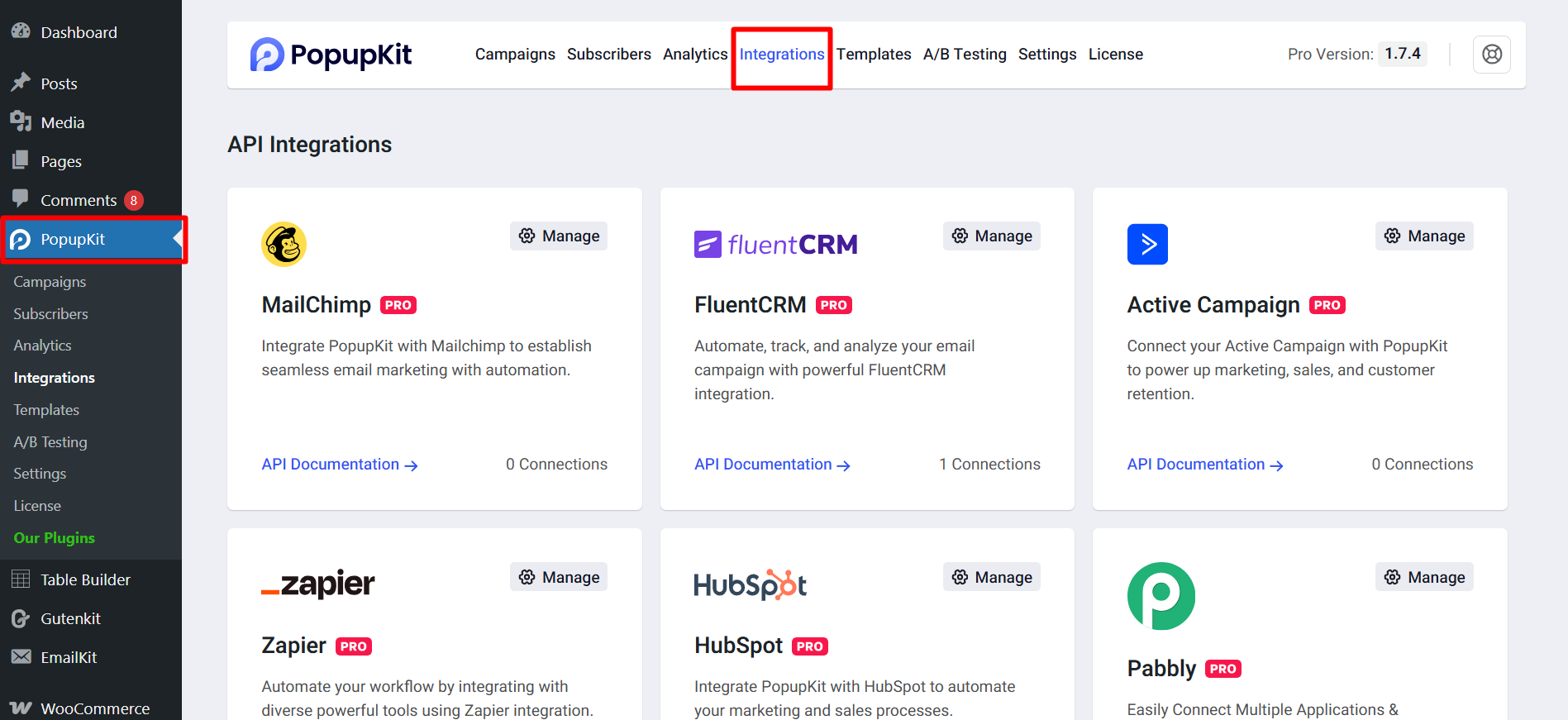1568x720 pixels.
Task: Open FluentCRM API Documentation link
Action: click(773, 465)
